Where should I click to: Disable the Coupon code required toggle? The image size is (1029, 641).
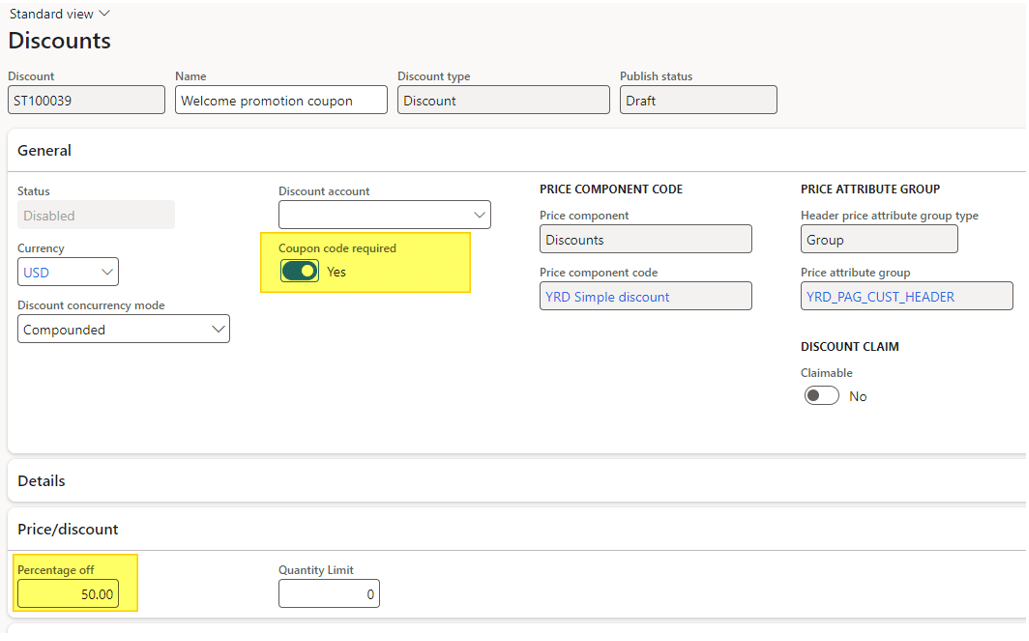tap(298, 271)
